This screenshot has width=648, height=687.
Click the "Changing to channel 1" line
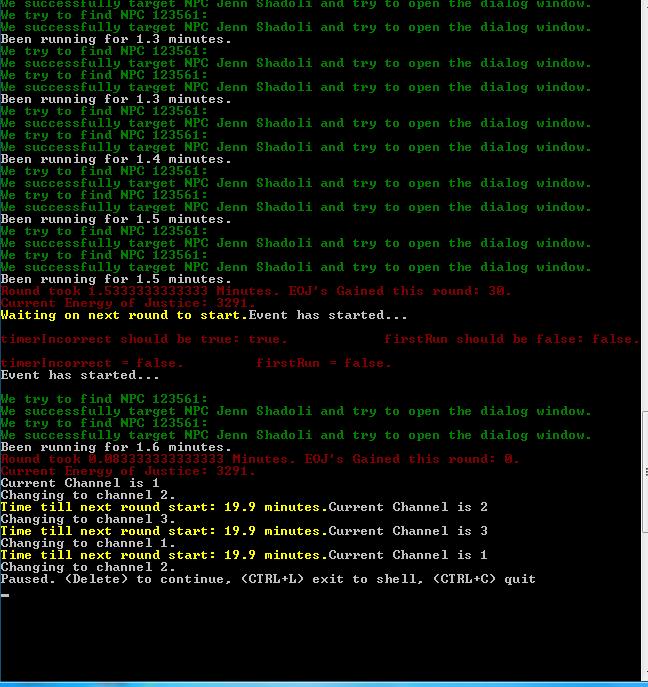click(x=87, y=543)
